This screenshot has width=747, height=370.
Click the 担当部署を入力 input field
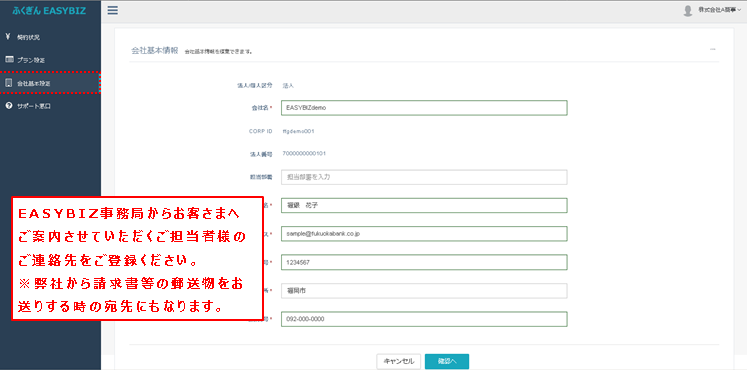(424, 177)
